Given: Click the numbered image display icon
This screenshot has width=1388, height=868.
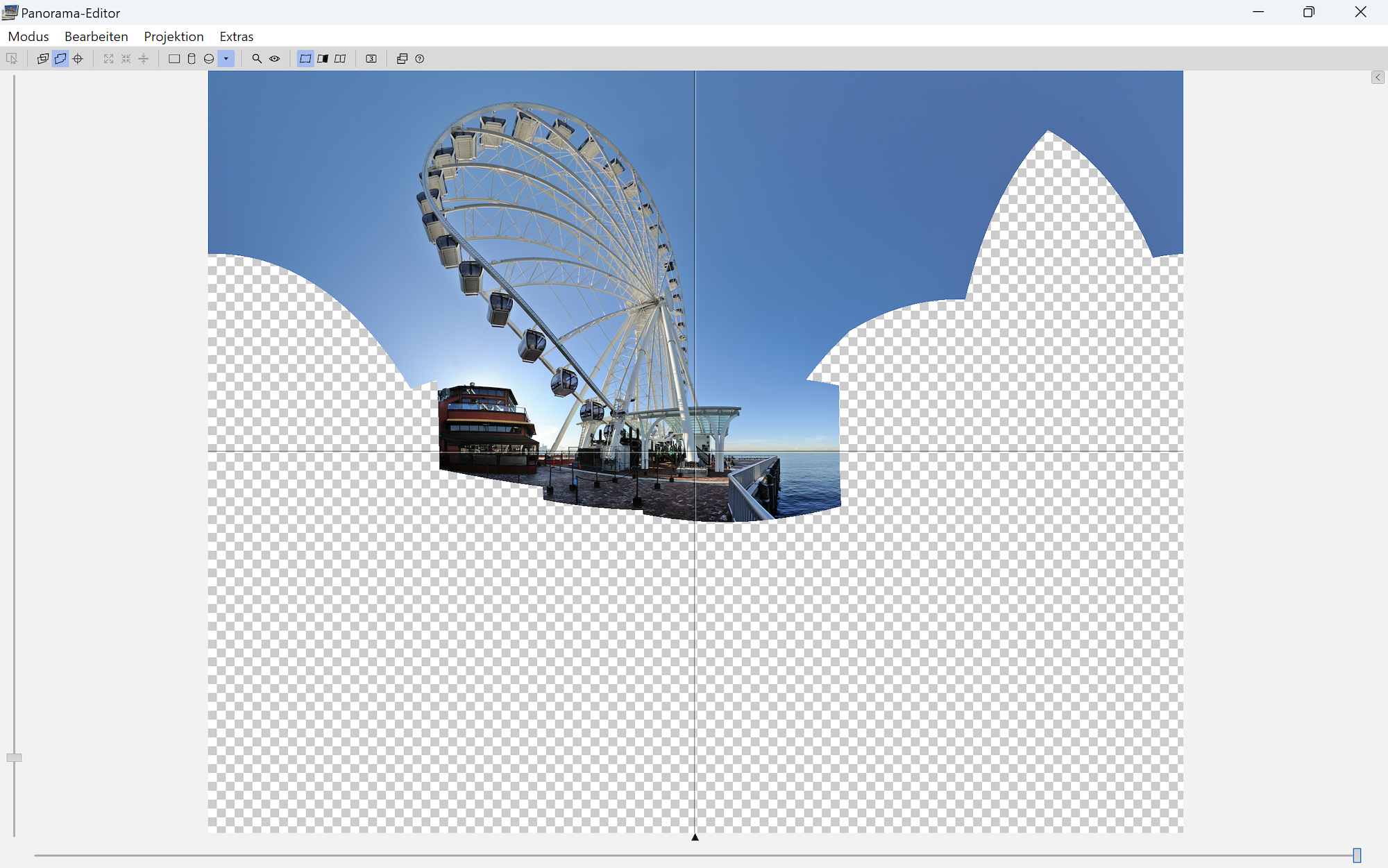Looking at the screenshot, I should click(x=371, y=59).
